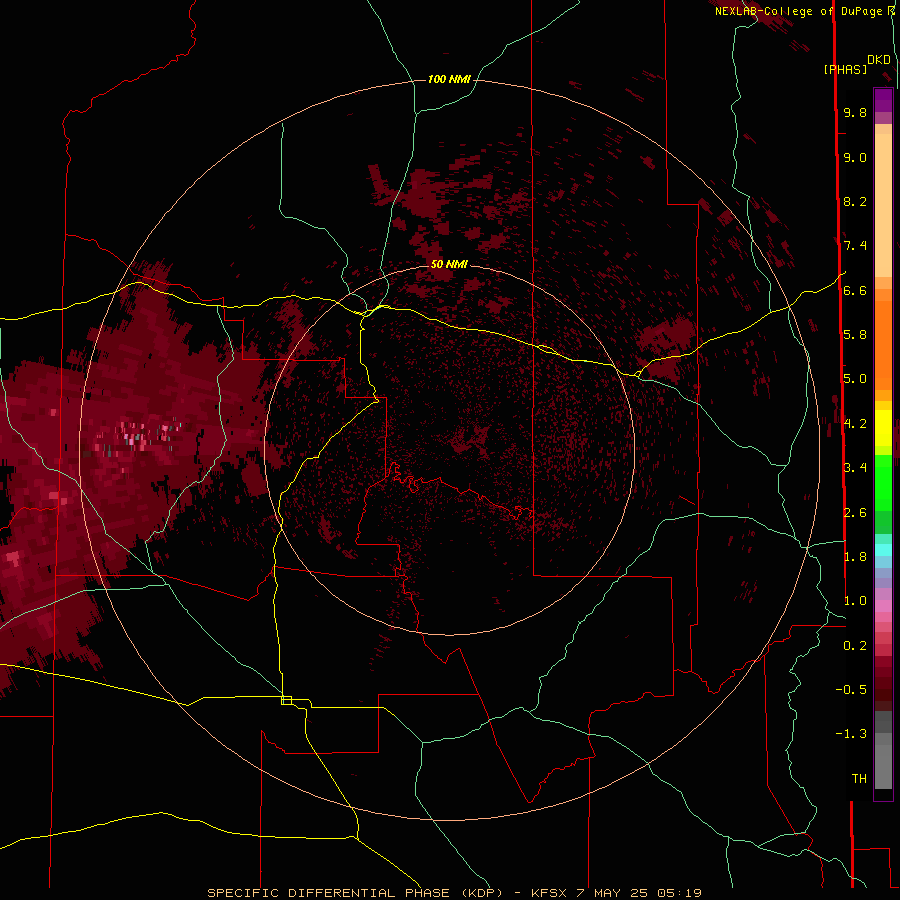Click the "50 NMI" range ring label
900x900 pixels.
tap(449, 264)
